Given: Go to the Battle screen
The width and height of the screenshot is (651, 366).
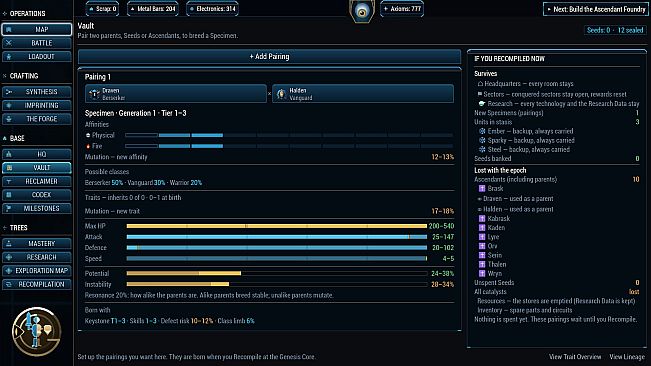Looking at the screenshot, I should click(37, 43).
